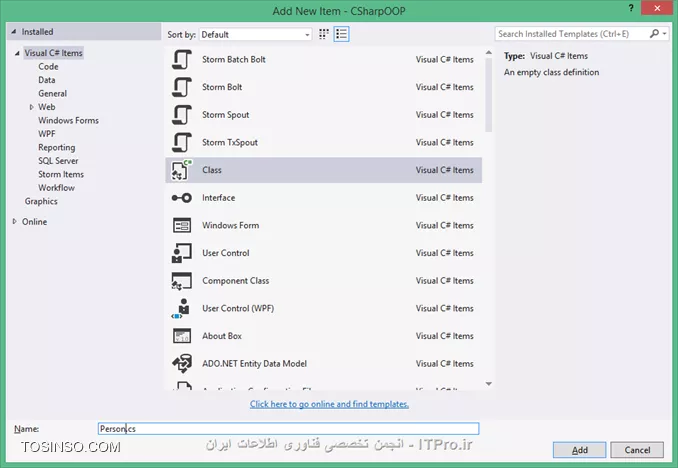The width and height of the screenshot is (678, 468).
Task: Click the template list scrollbar thumb
Action: [x=489, y=95]
